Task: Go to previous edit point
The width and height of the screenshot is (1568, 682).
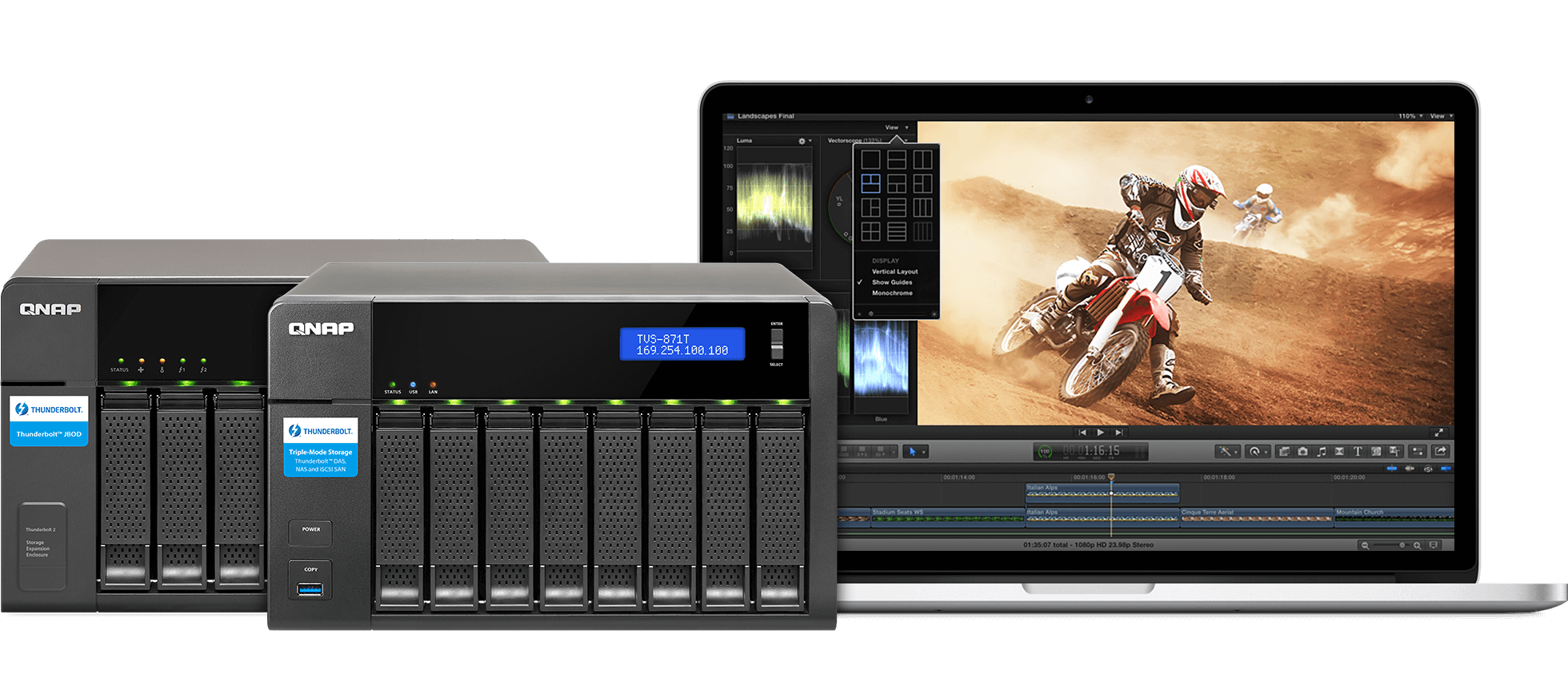Action: point(1082,433)
